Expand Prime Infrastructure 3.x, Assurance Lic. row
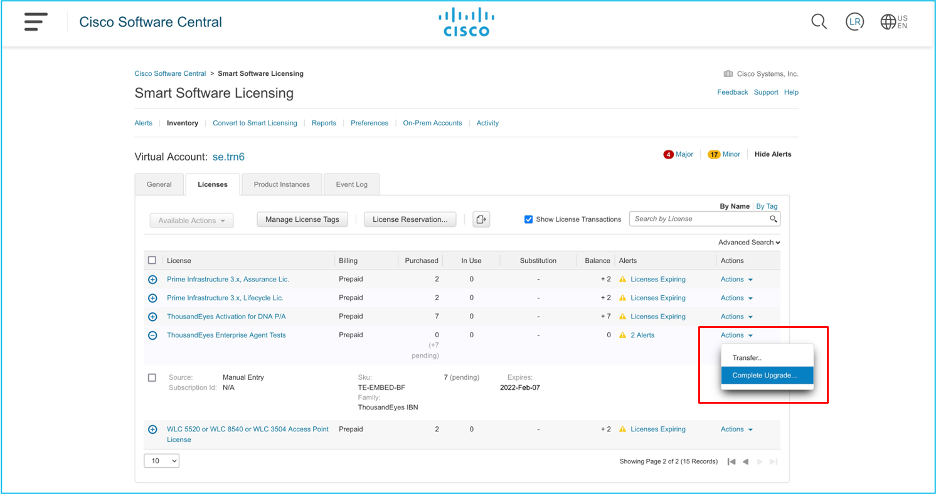Viewport: 936px width, 494px height. (152, 280)
